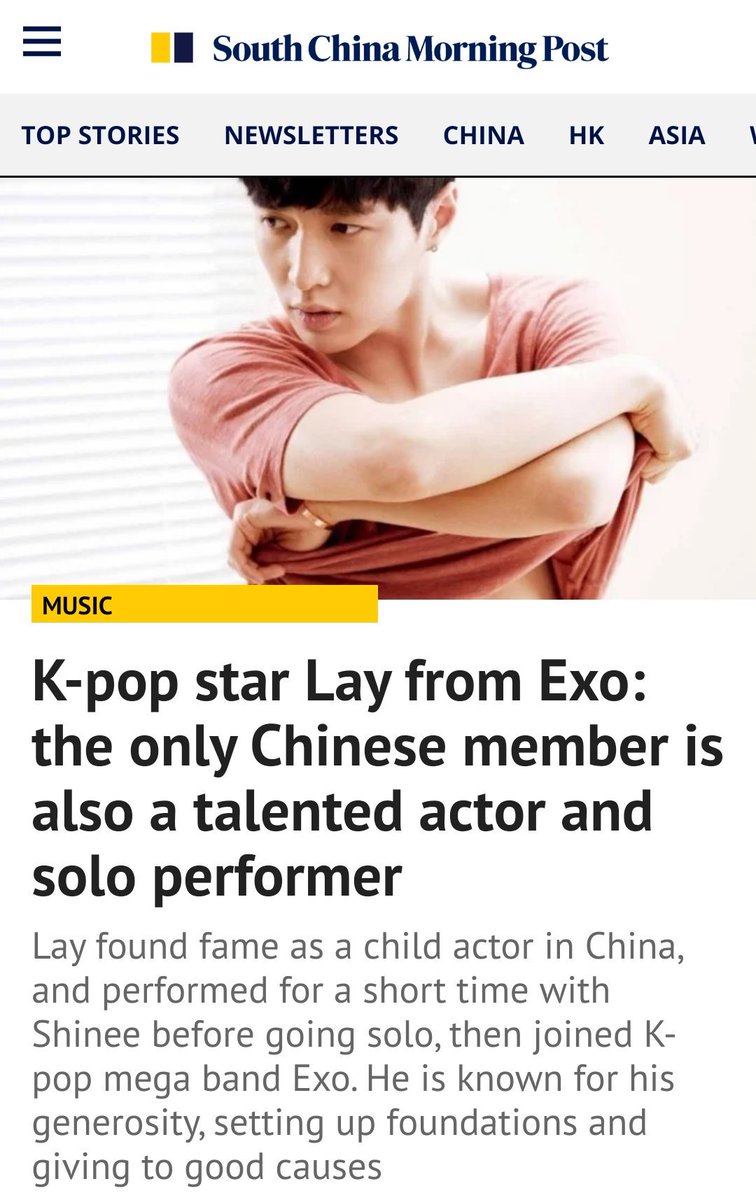Click the yellow and blue SCMP logo icon
This screenshot has height=1200, width=756.
172,48
